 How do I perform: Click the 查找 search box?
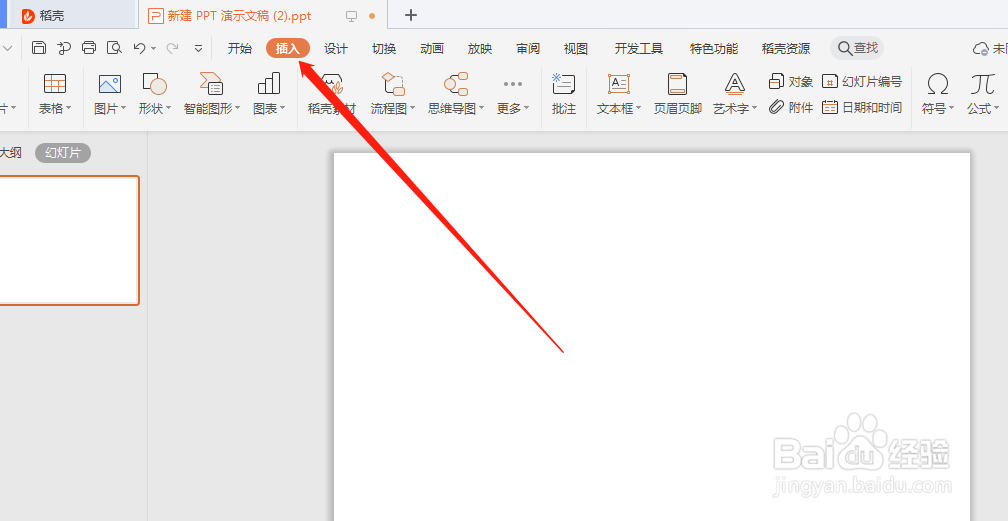point(857,48)
